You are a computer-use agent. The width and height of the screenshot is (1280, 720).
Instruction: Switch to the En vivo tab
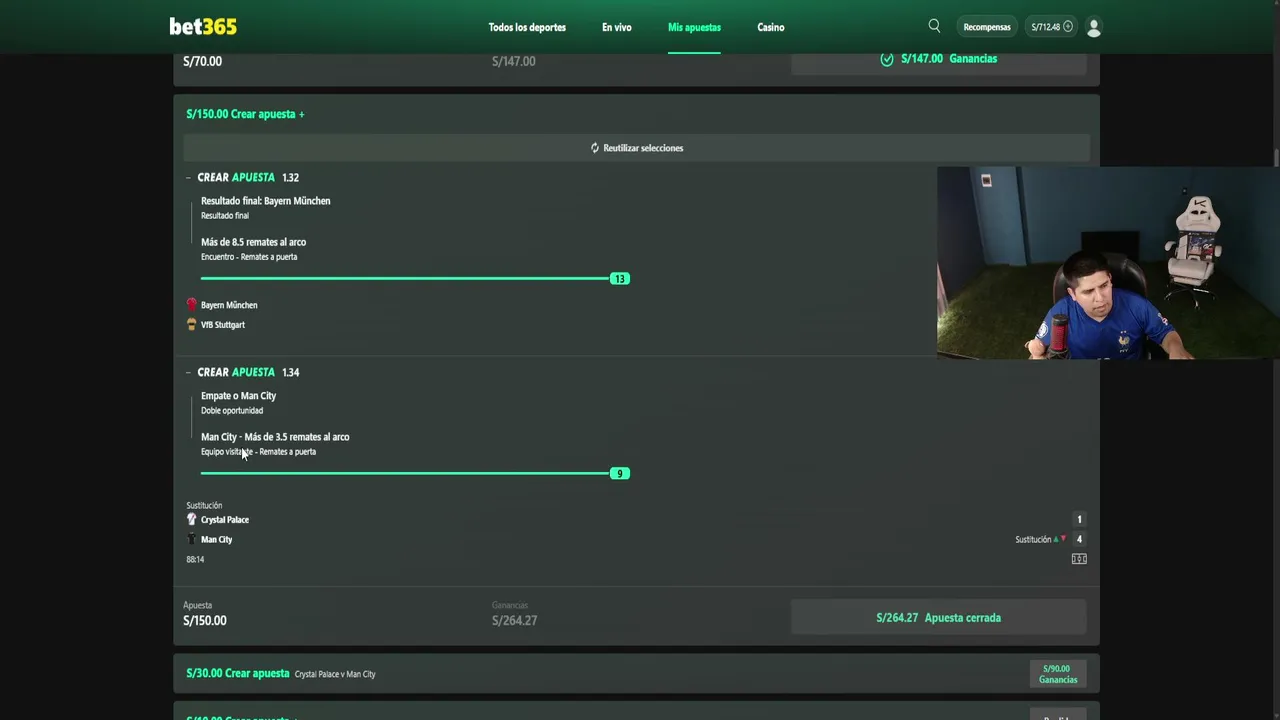(617, 27)
